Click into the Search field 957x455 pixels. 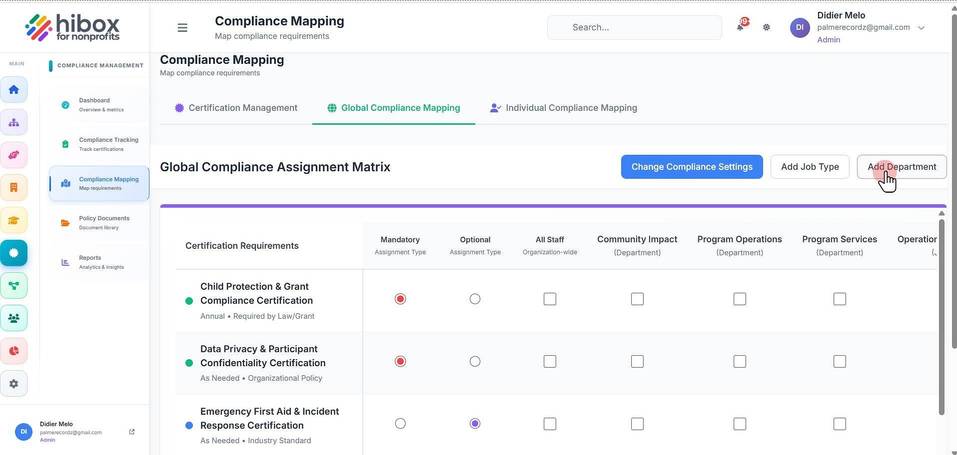coord(634,27)
